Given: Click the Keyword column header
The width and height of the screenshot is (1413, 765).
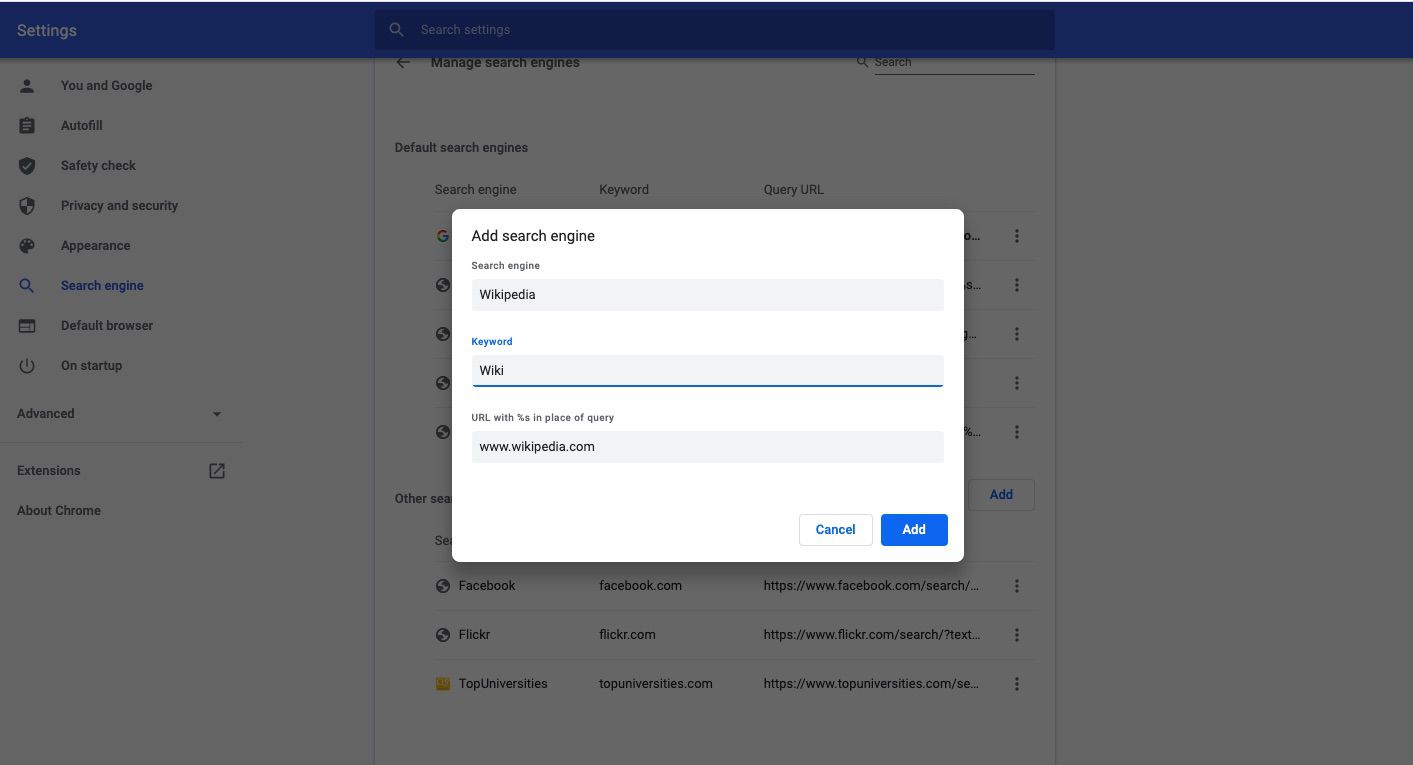Looking at the screenshot, I should 624,190.
